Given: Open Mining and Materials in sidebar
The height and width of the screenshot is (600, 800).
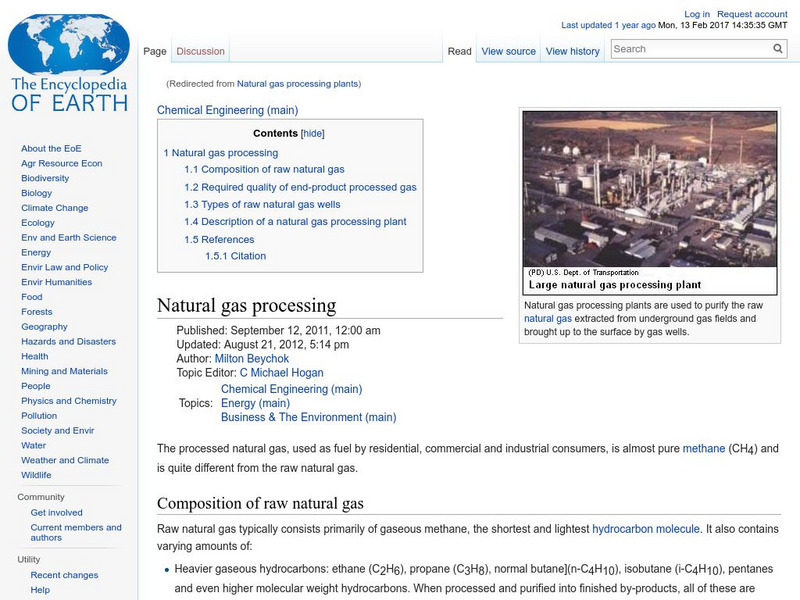Looking at the screenshot, I should (64, 371).
